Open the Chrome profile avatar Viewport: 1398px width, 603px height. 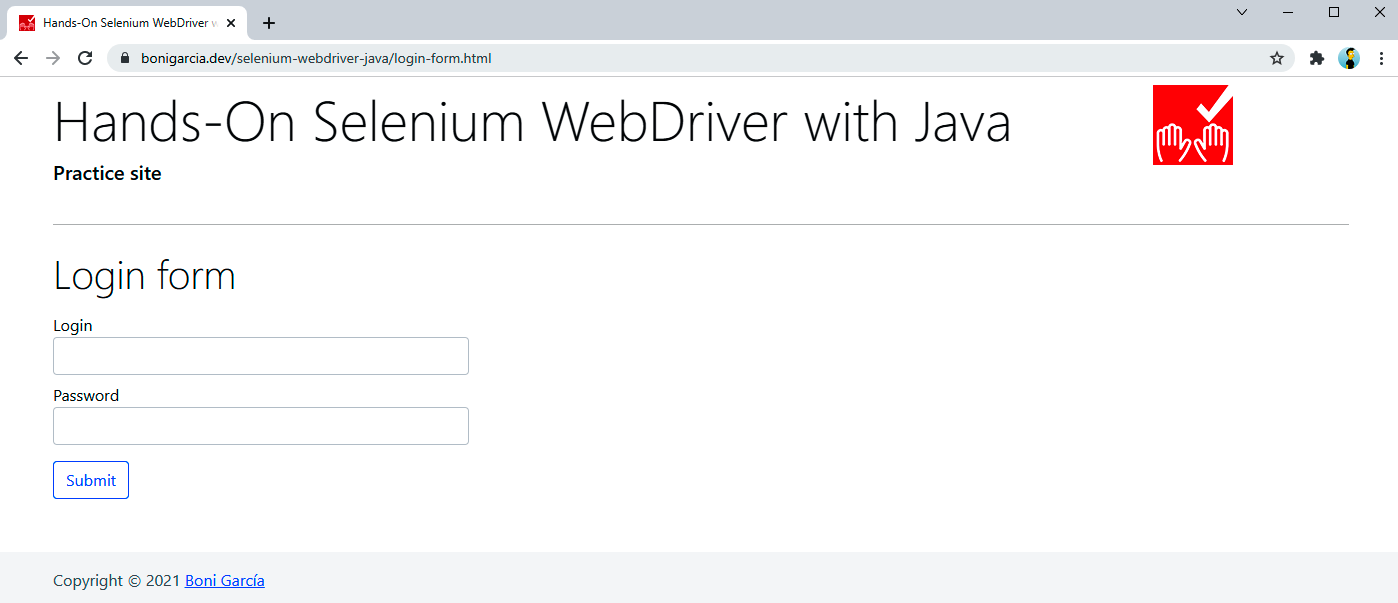click(x=1349, y=58)
